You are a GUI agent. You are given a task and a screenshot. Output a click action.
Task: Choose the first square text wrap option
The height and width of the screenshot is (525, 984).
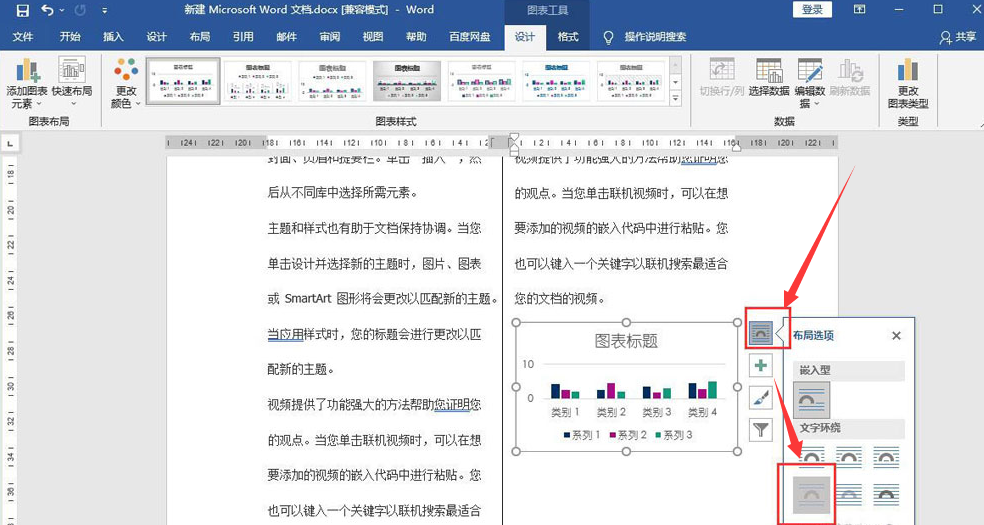(x=812, y=457)
